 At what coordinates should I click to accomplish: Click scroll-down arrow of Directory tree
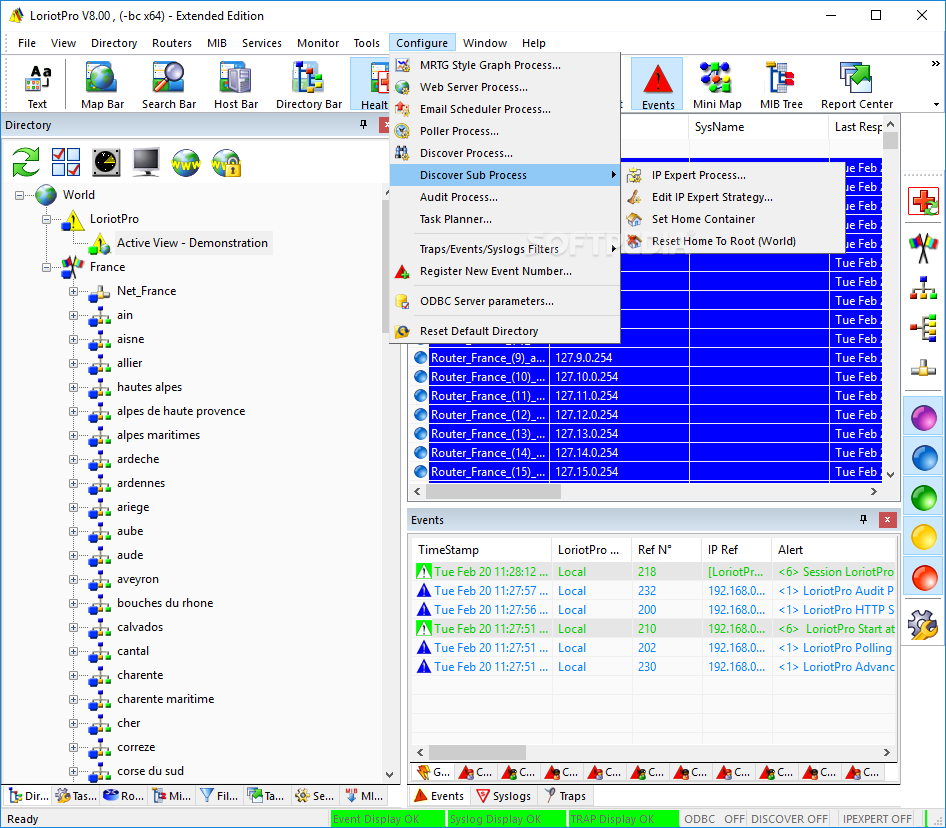[389, 774]
